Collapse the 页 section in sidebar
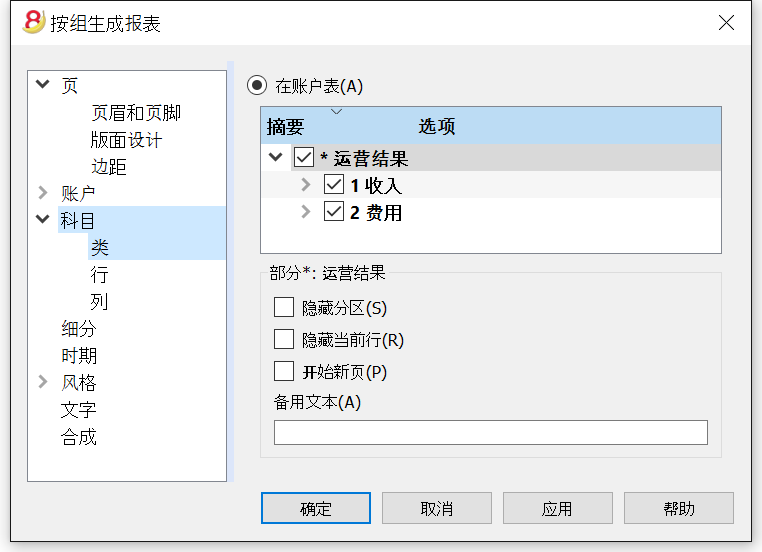The height and width of the screenshot is (552, 762). coord(43,84)
